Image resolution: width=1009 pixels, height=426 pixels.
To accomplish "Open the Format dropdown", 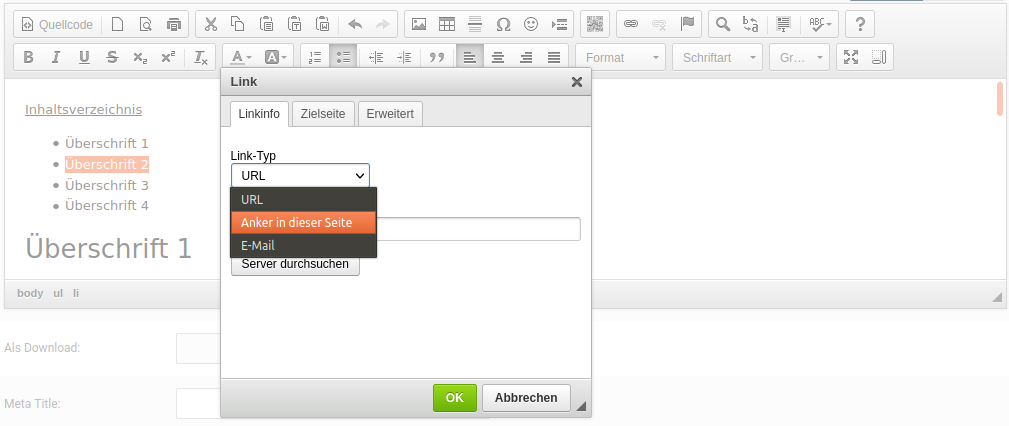I will click(x=621, y=57).
